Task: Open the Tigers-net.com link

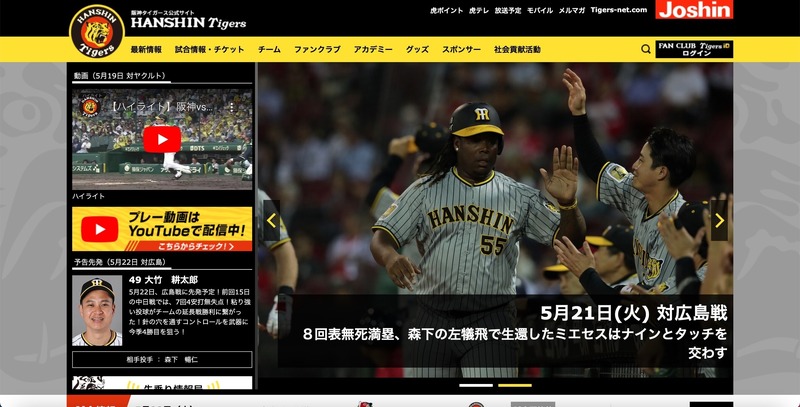Action: 619,10
